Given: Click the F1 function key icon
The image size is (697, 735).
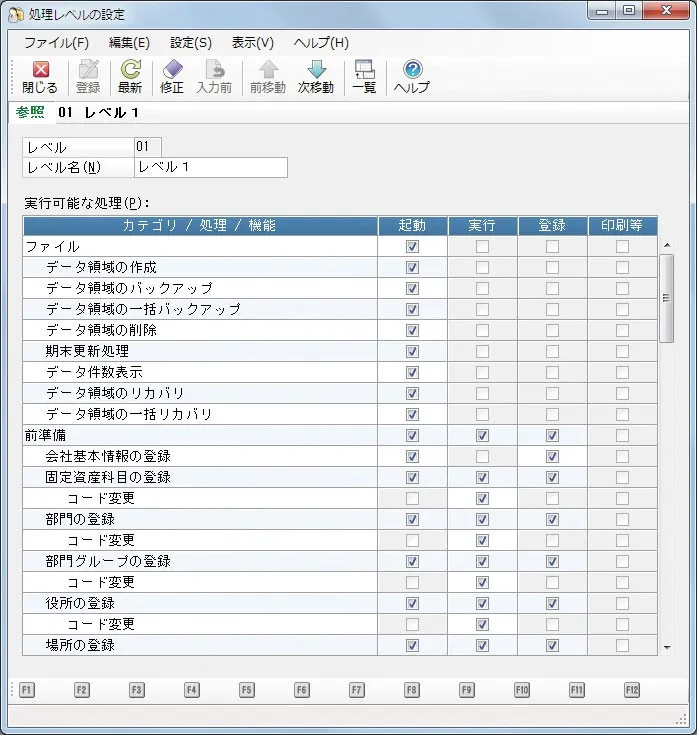Looking at the screenshot, I should [27, 690].
